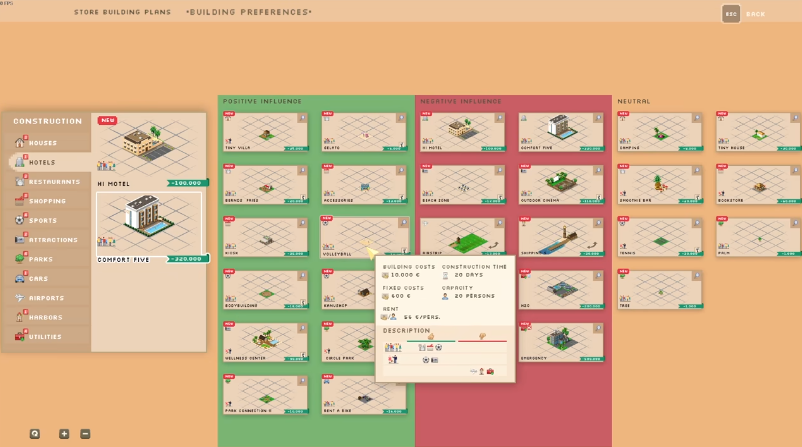
Task: Select the Park Connection building card
Action: click(x=265, y=395)
